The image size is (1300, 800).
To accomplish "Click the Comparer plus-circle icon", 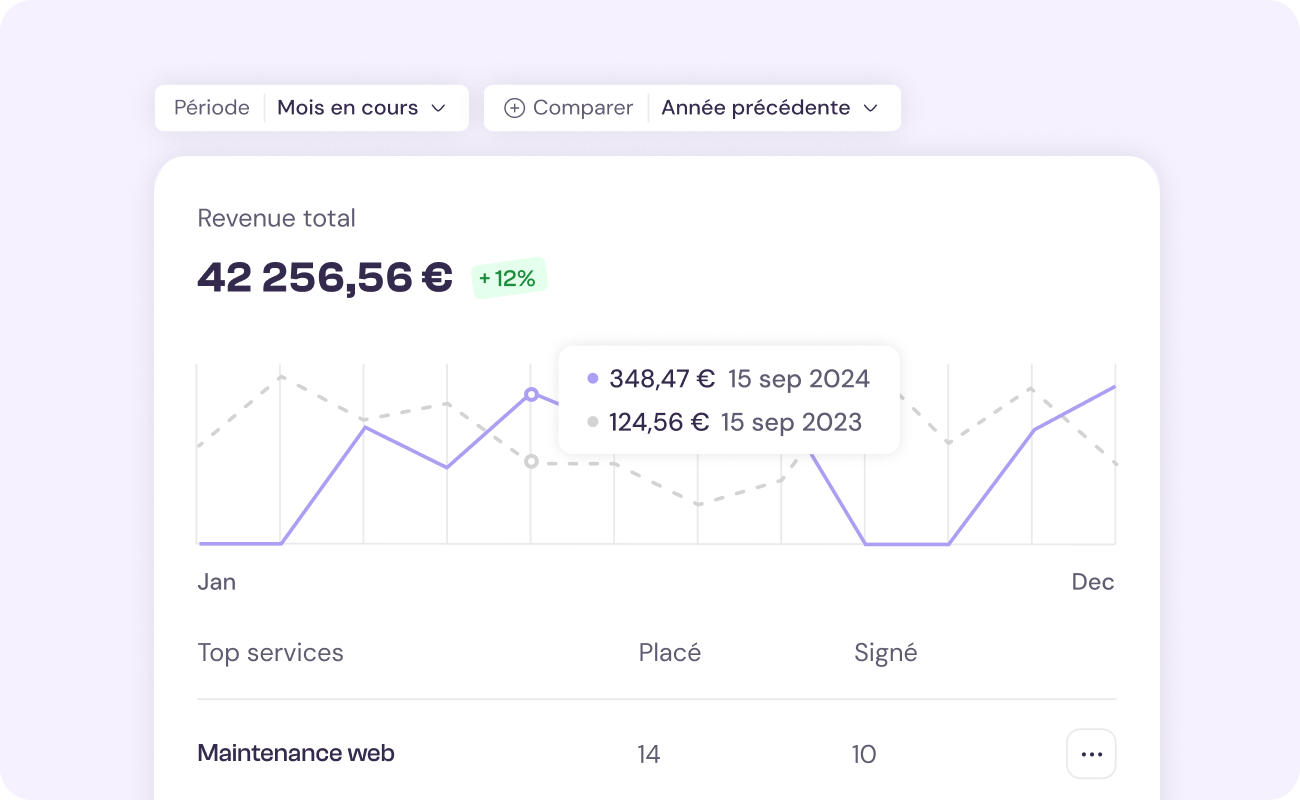I will coord(514,107).
